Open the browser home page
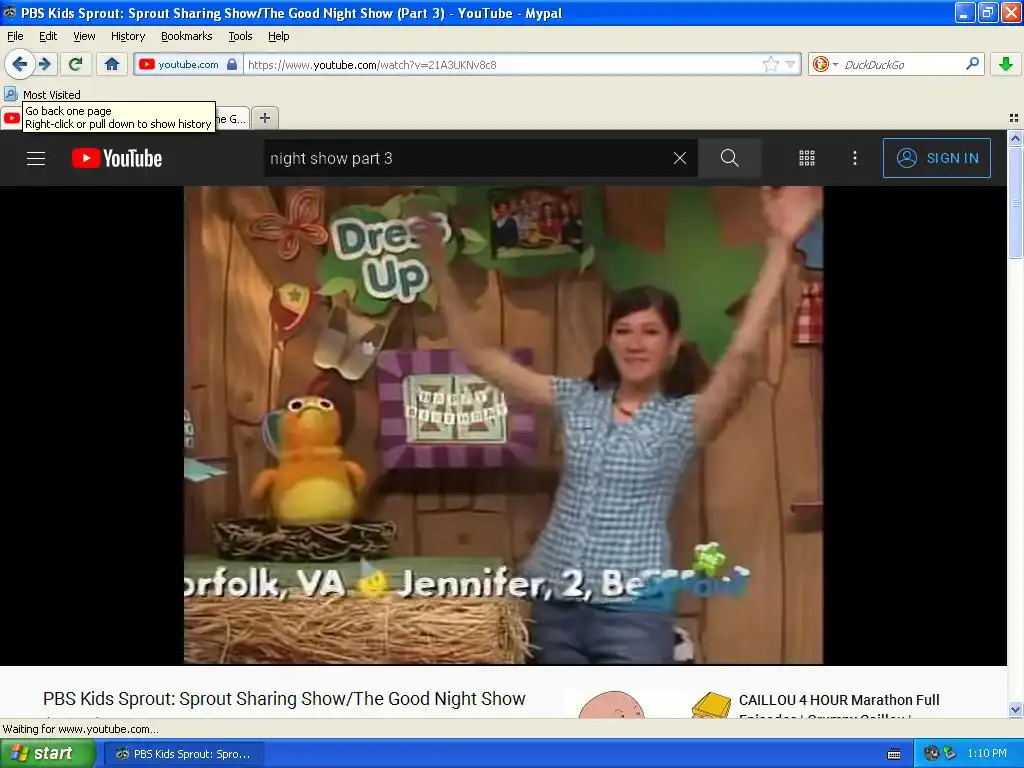 (x=112, y=64)
